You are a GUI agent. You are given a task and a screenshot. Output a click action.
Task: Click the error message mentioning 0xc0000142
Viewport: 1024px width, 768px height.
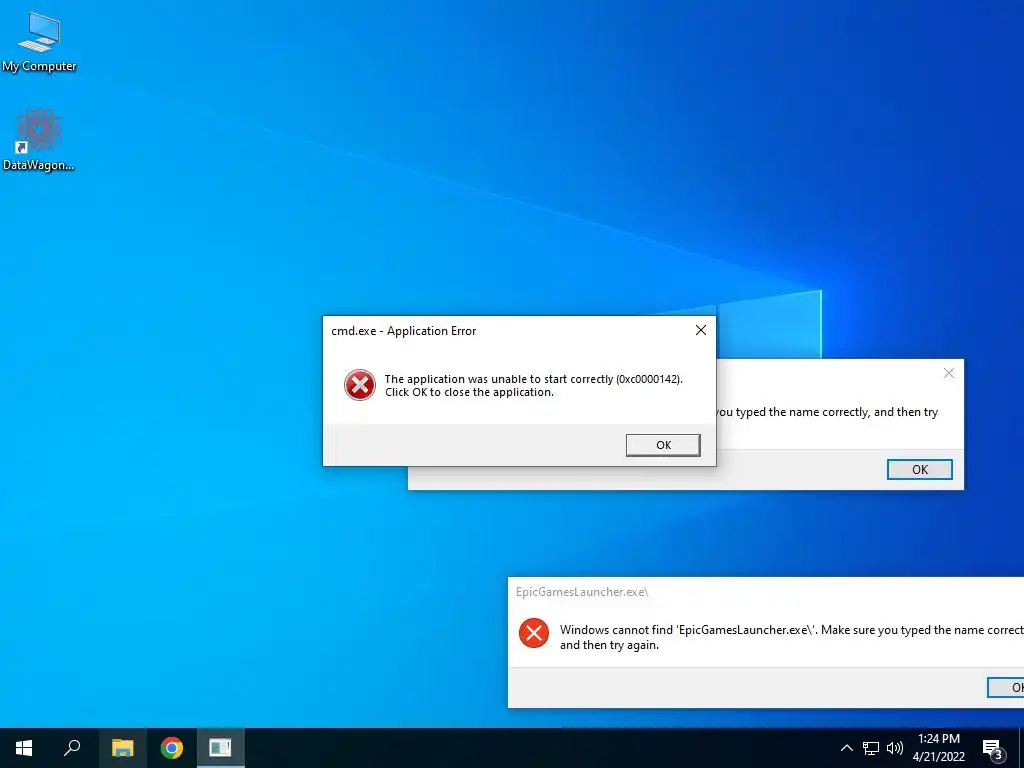tap(534, 385)
